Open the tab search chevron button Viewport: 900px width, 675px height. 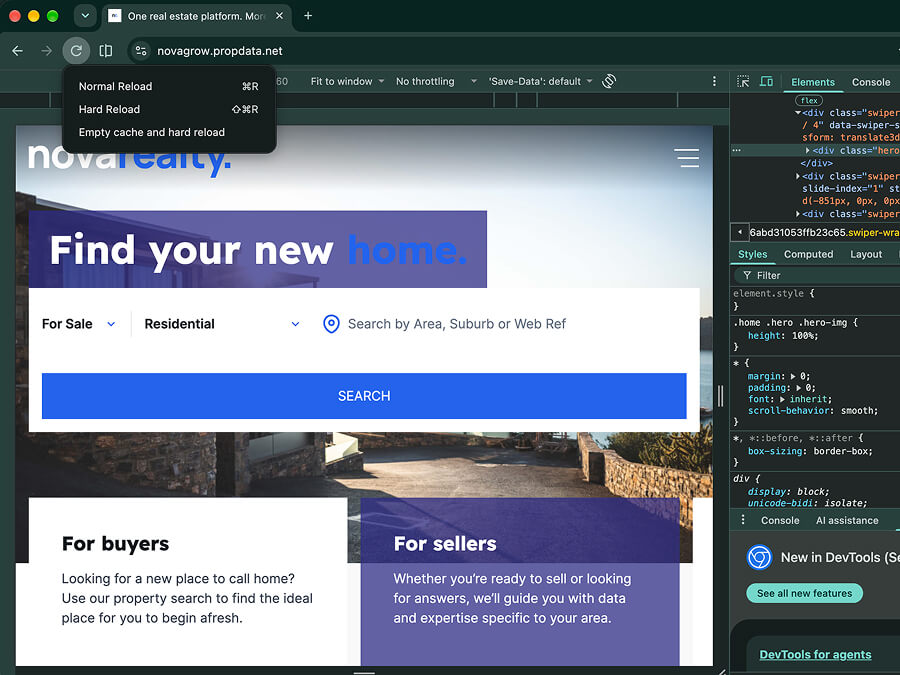pos(85,16)
